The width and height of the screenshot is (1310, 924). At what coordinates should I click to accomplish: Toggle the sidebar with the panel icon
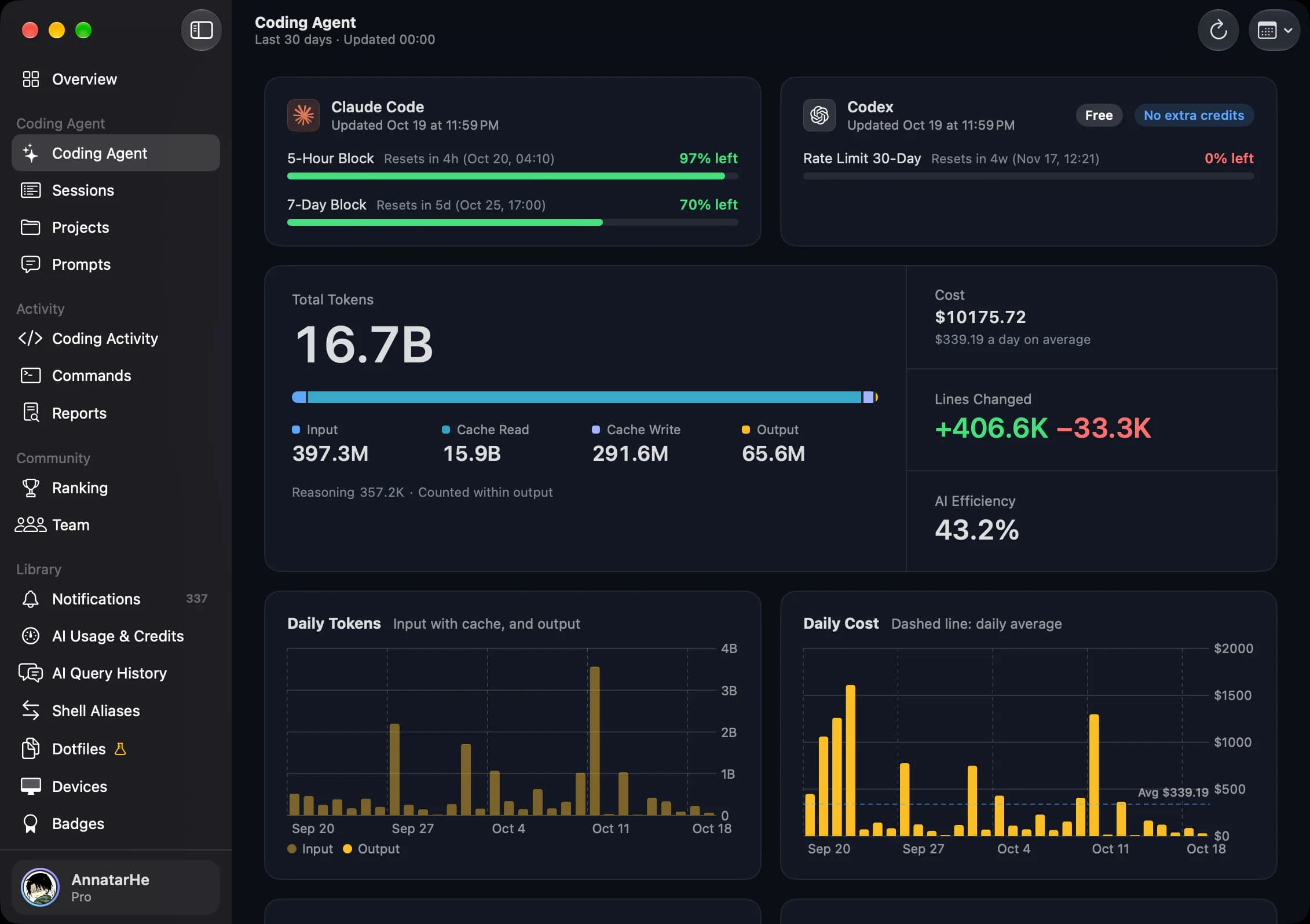[x=201, y=30]
